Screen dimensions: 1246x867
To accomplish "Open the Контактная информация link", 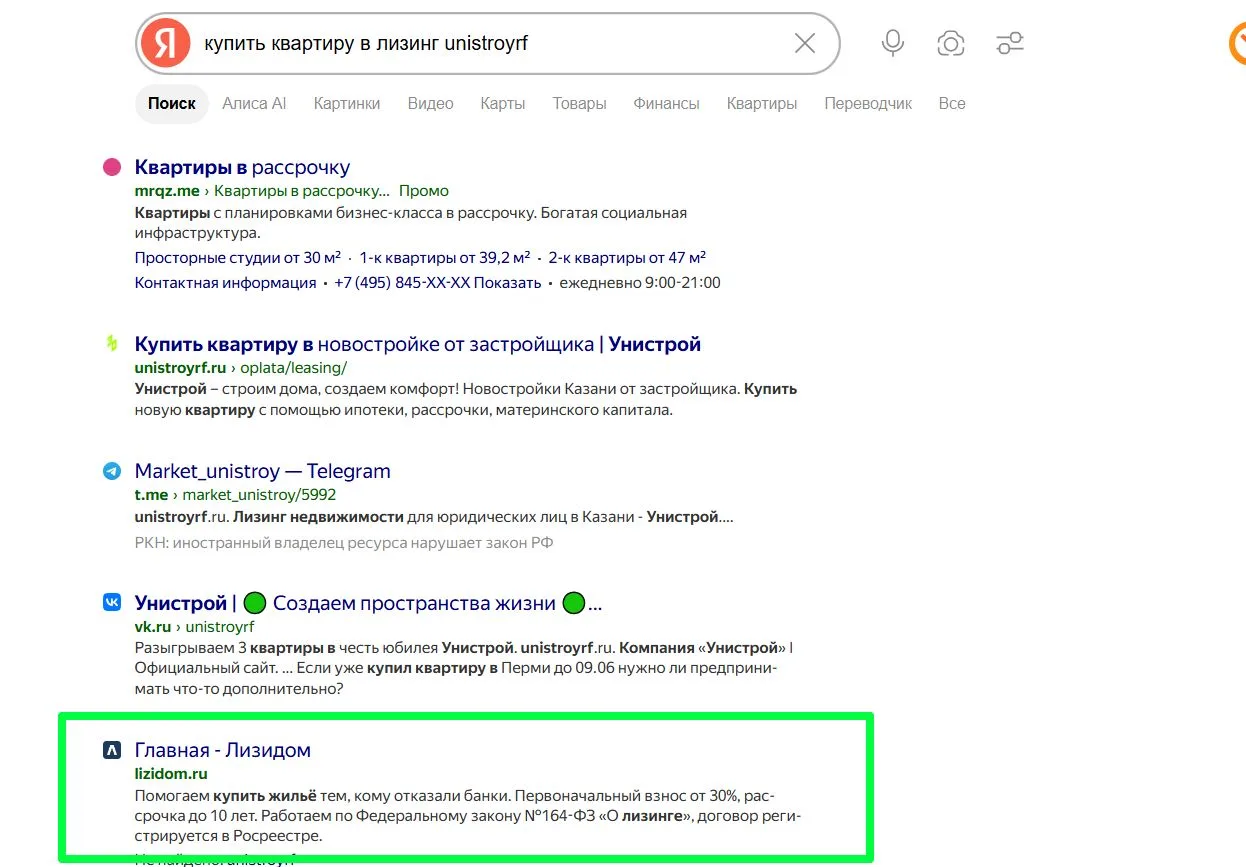I will tap(225, 283).
